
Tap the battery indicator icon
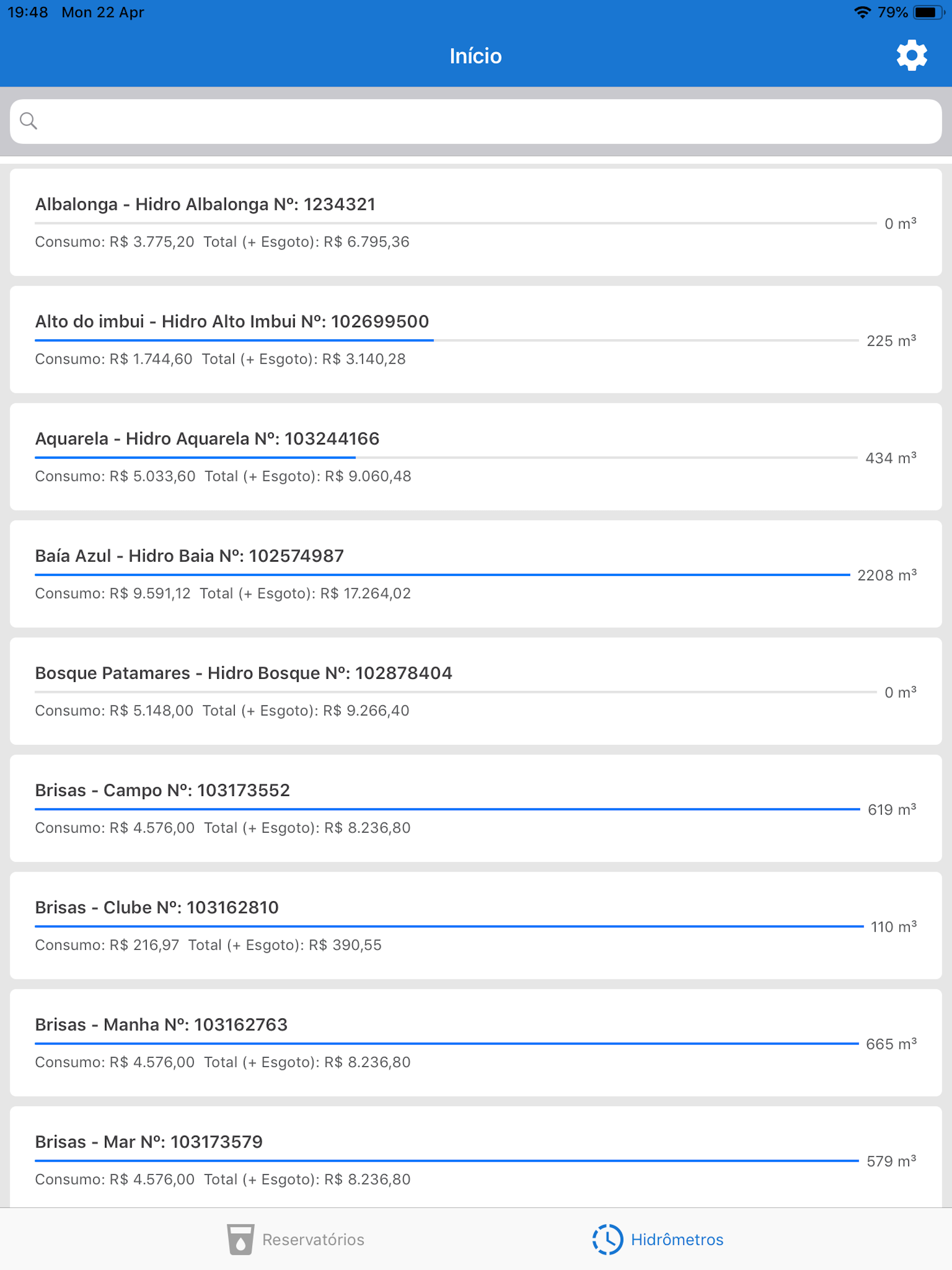(x=928, y=12)
